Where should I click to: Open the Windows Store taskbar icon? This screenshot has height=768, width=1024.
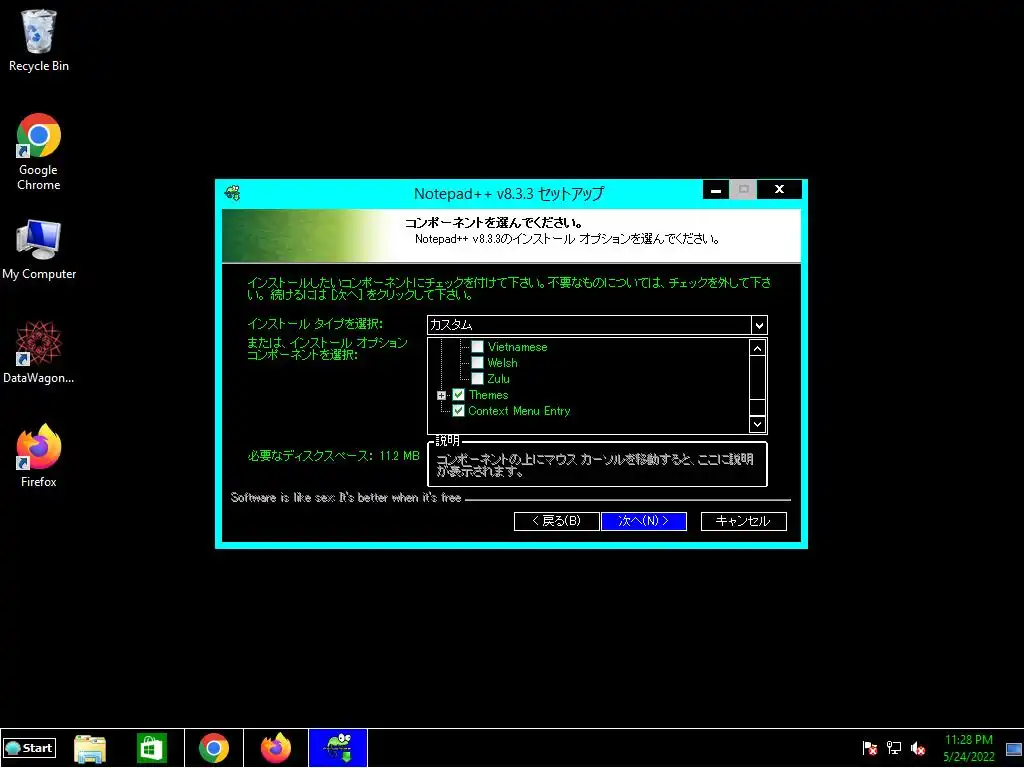pos(152,748)
